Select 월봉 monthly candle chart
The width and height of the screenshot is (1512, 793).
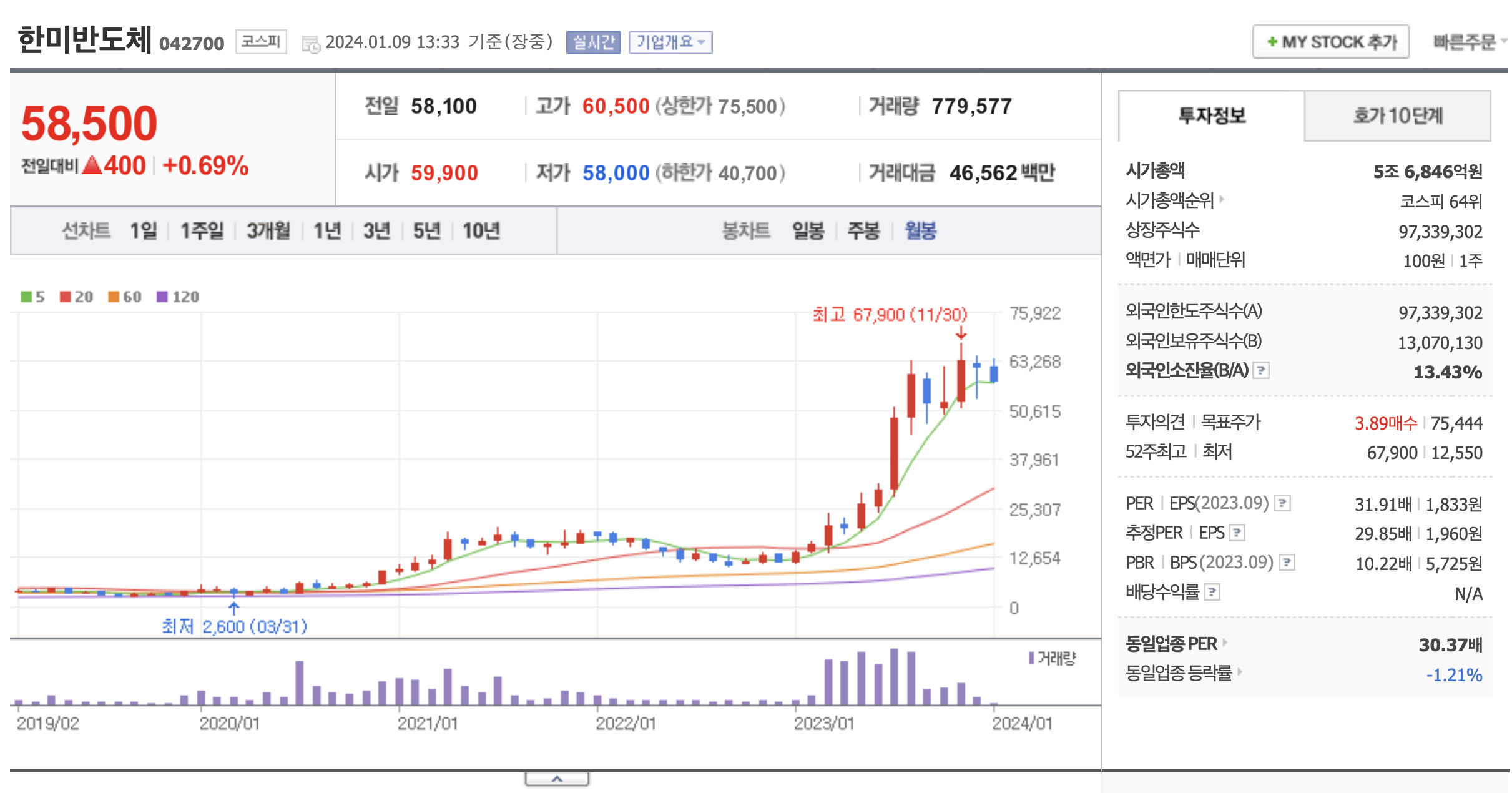click(x=920, y=231)
